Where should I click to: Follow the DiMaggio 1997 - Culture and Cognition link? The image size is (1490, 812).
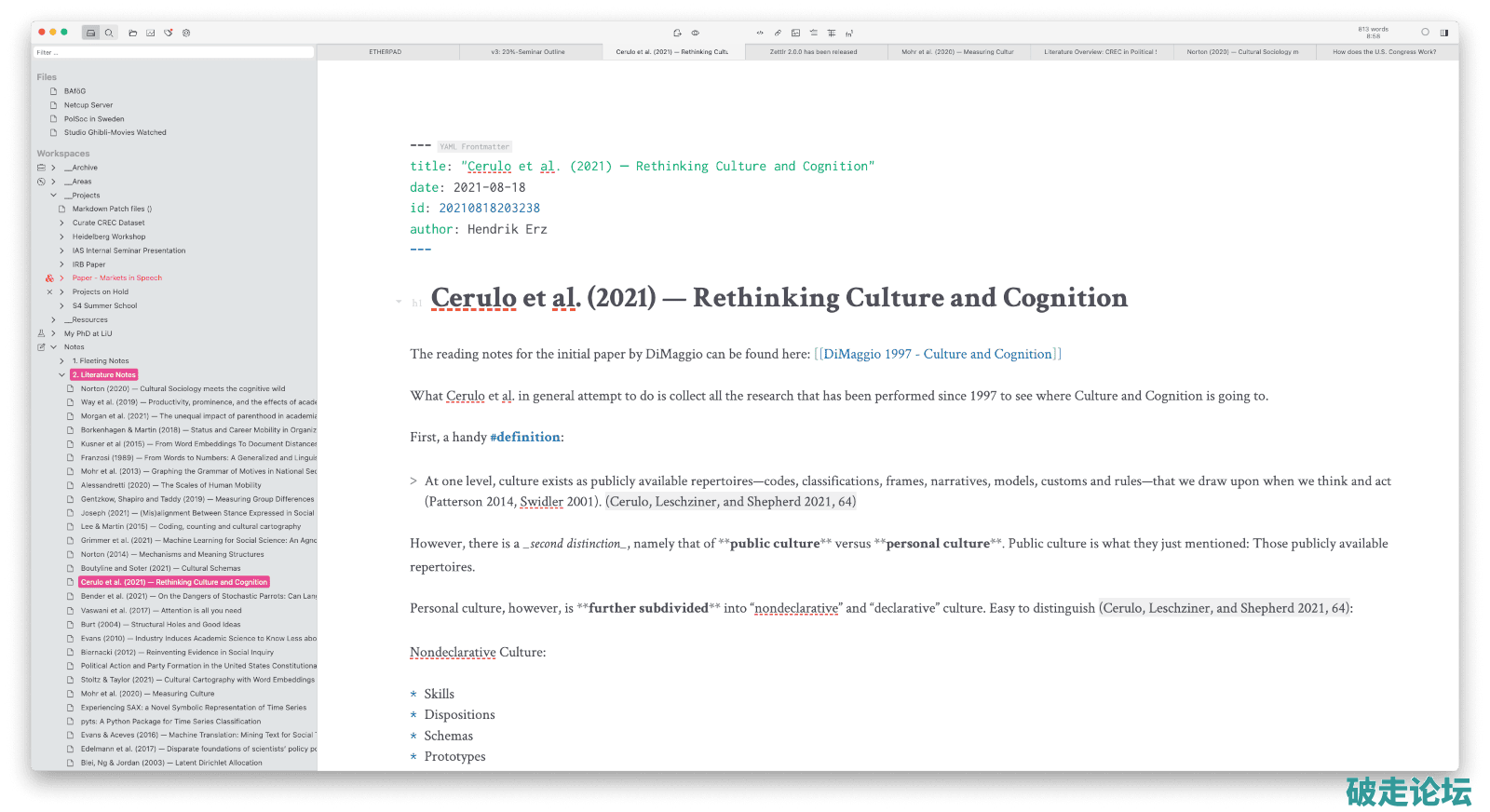coord(938,354)
